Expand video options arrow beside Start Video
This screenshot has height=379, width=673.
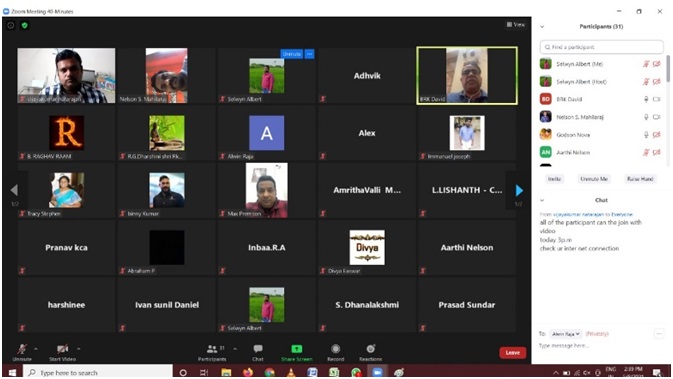(x=79, y=349)
